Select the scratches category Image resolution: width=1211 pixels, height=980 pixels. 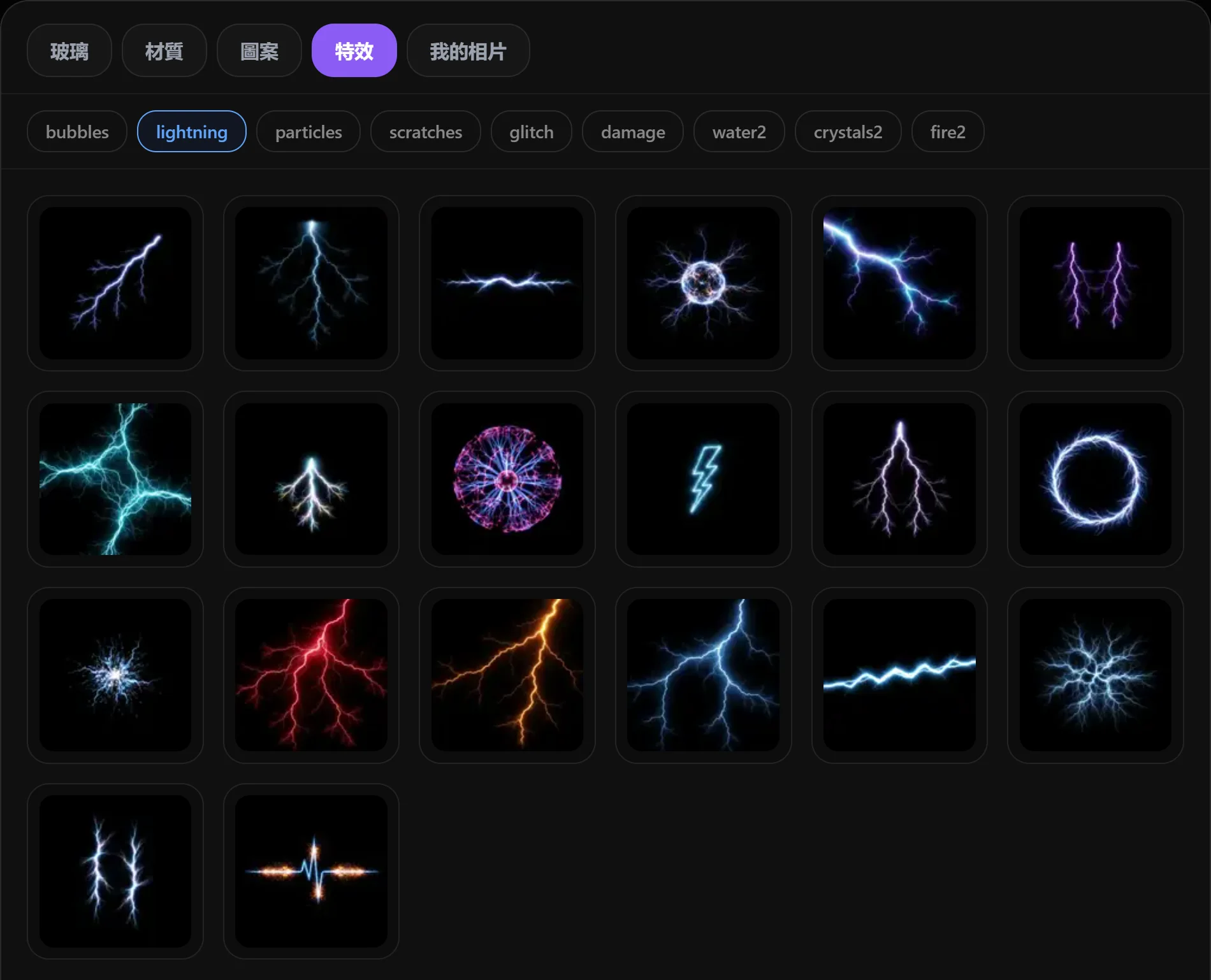[x=426, y=132]
